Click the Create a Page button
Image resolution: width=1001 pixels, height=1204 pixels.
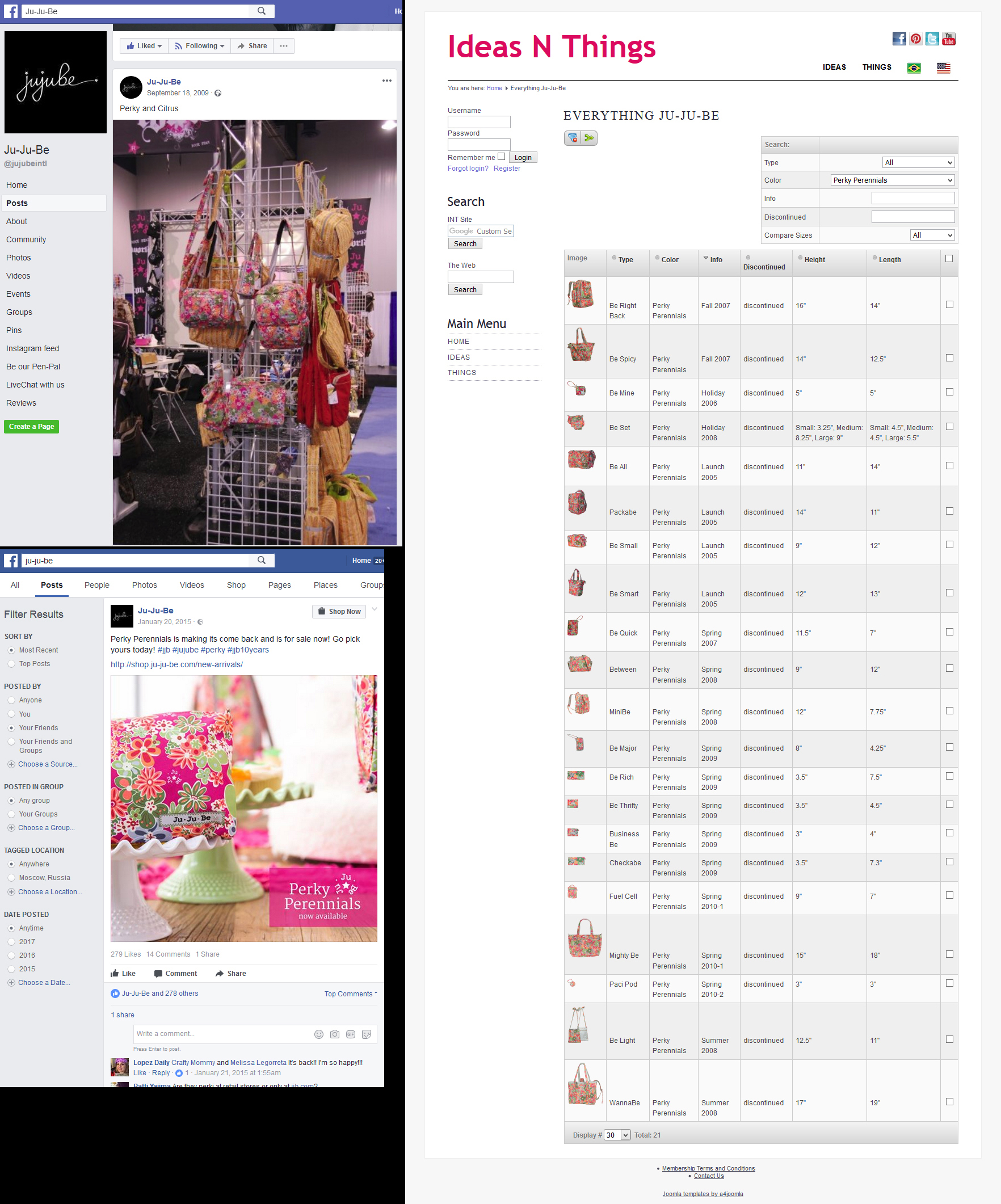pos(32,427)
